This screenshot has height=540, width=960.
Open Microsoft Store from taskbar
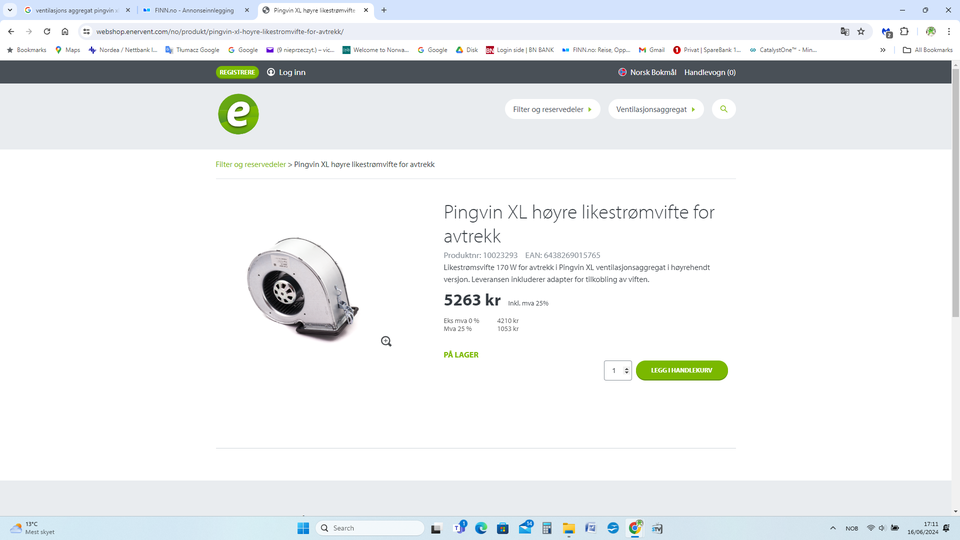tap(503, 528)
